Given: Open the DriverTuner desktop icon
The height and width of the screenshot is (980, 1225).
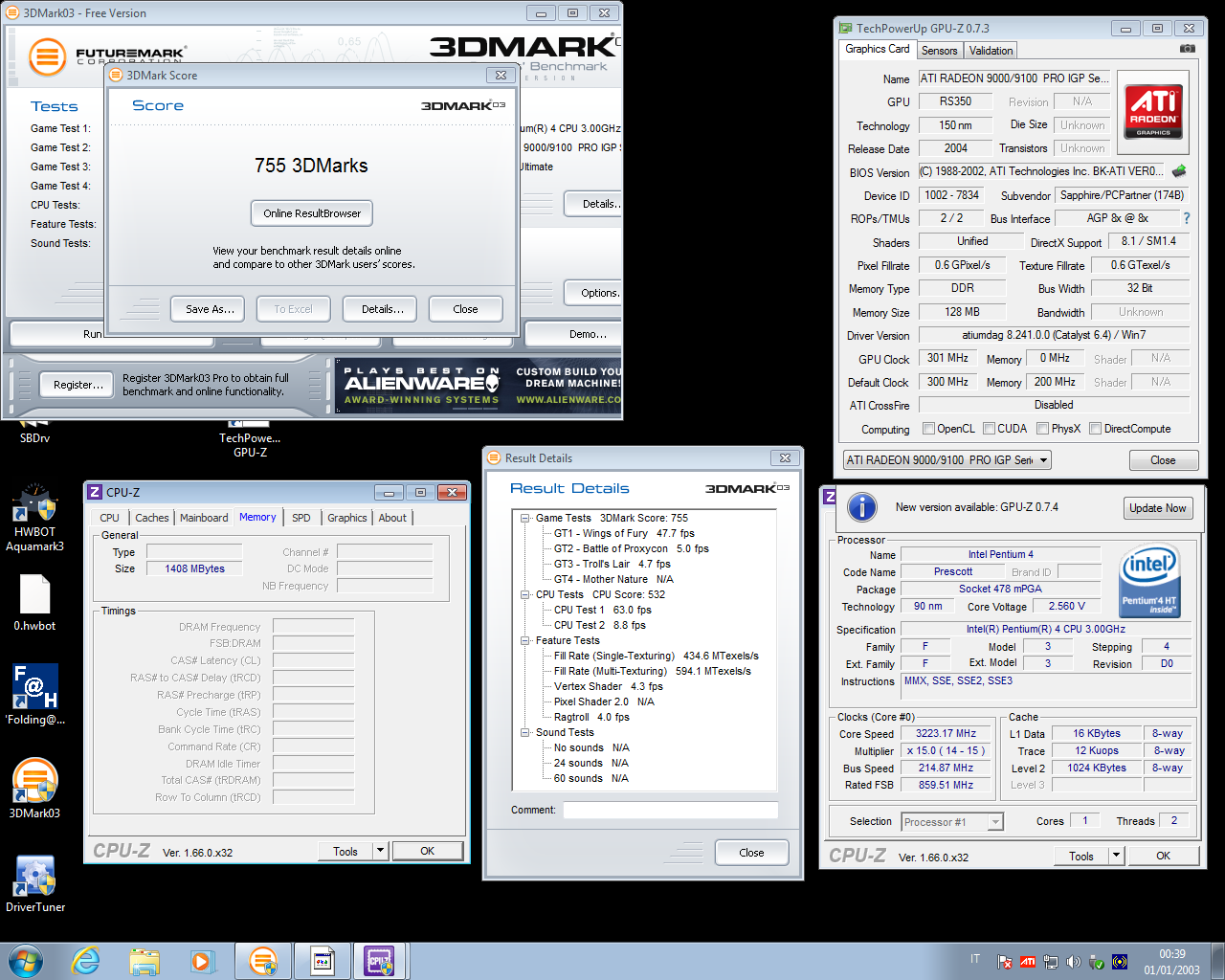Looking at the screenshot, I should click(34, 882).
